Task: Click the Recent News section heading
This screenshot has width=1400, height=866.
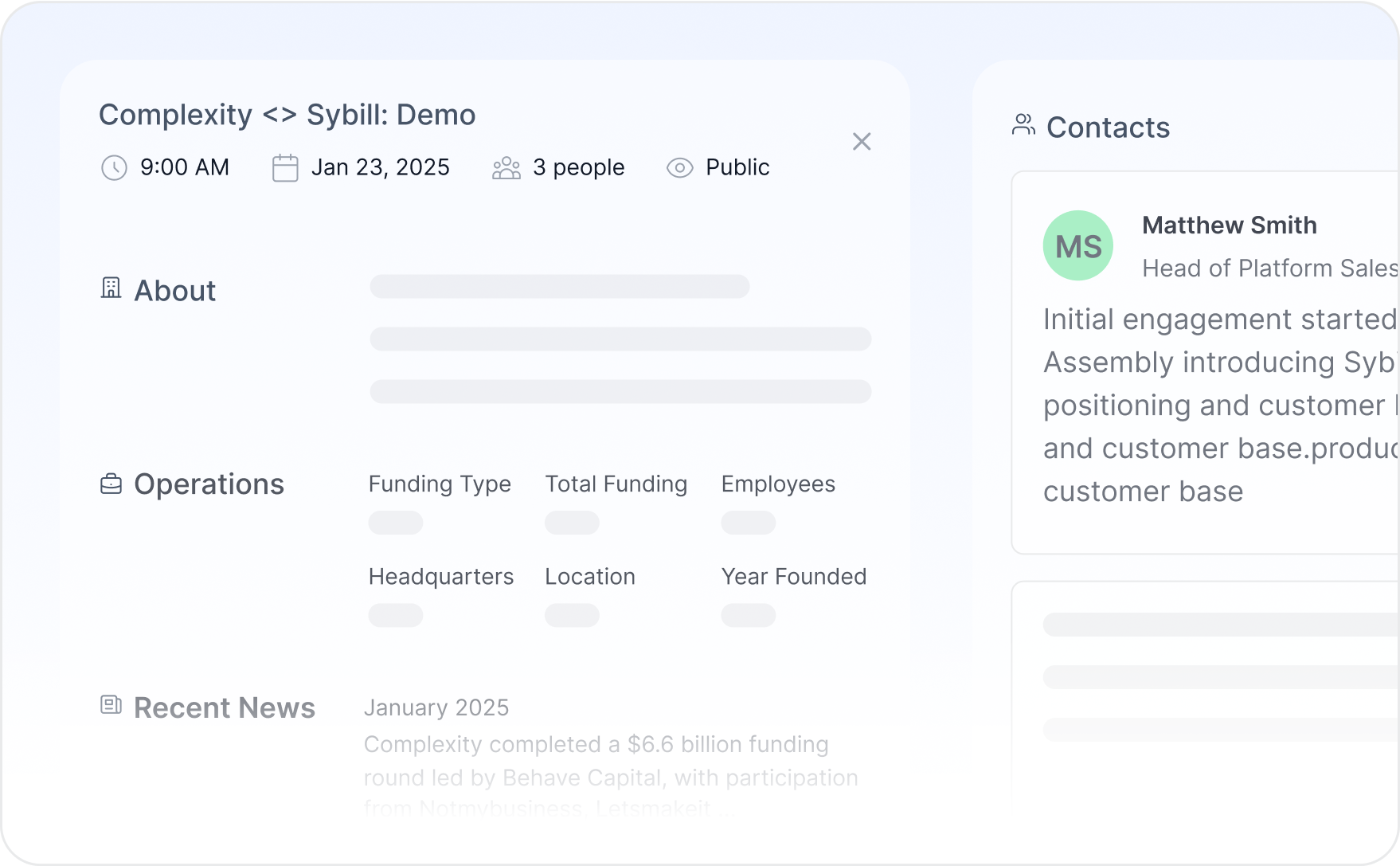Action: click(225, 708)
